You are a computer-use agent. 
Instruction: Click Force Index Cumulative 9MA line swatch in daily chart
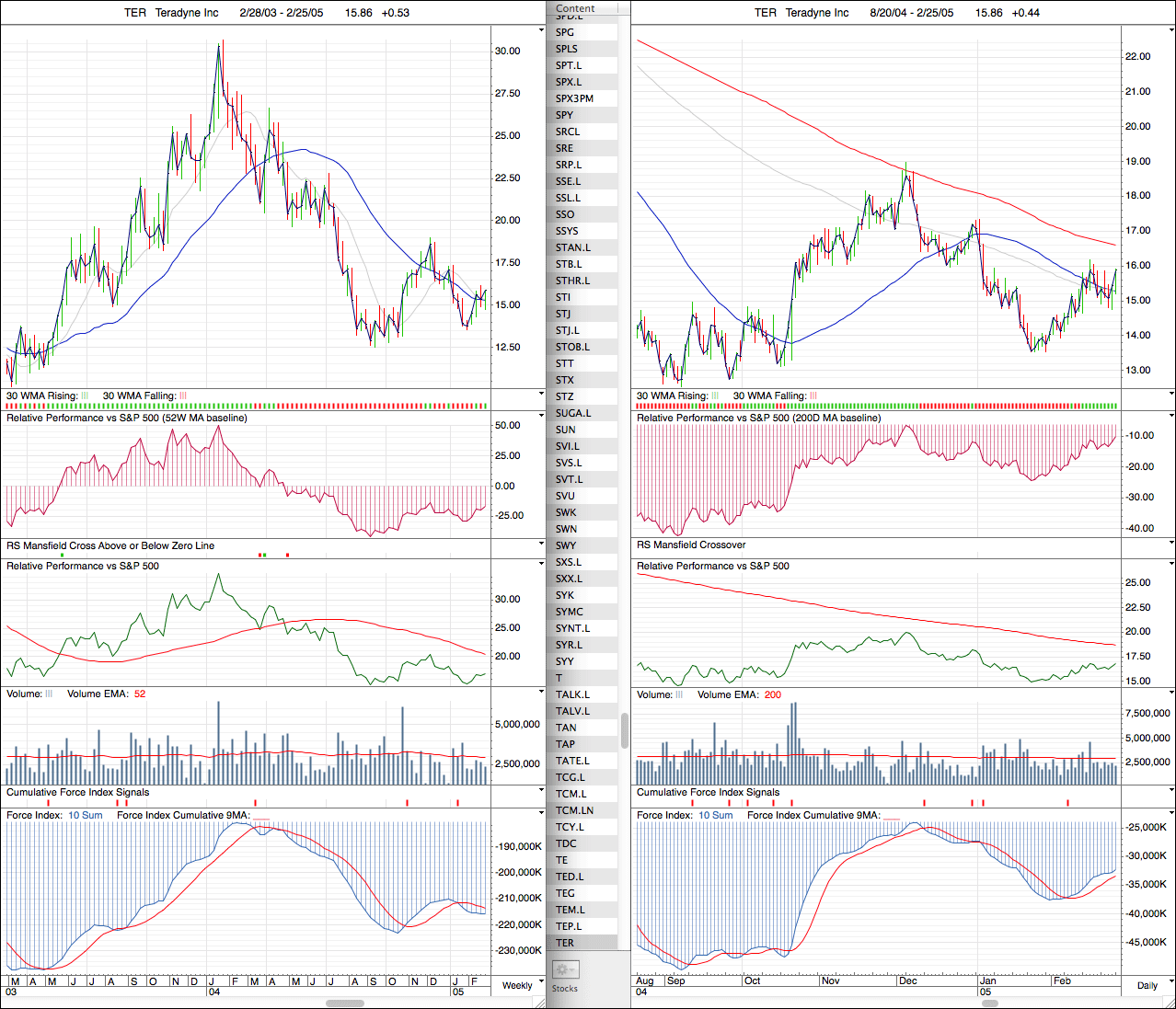[x=892, y=817]
